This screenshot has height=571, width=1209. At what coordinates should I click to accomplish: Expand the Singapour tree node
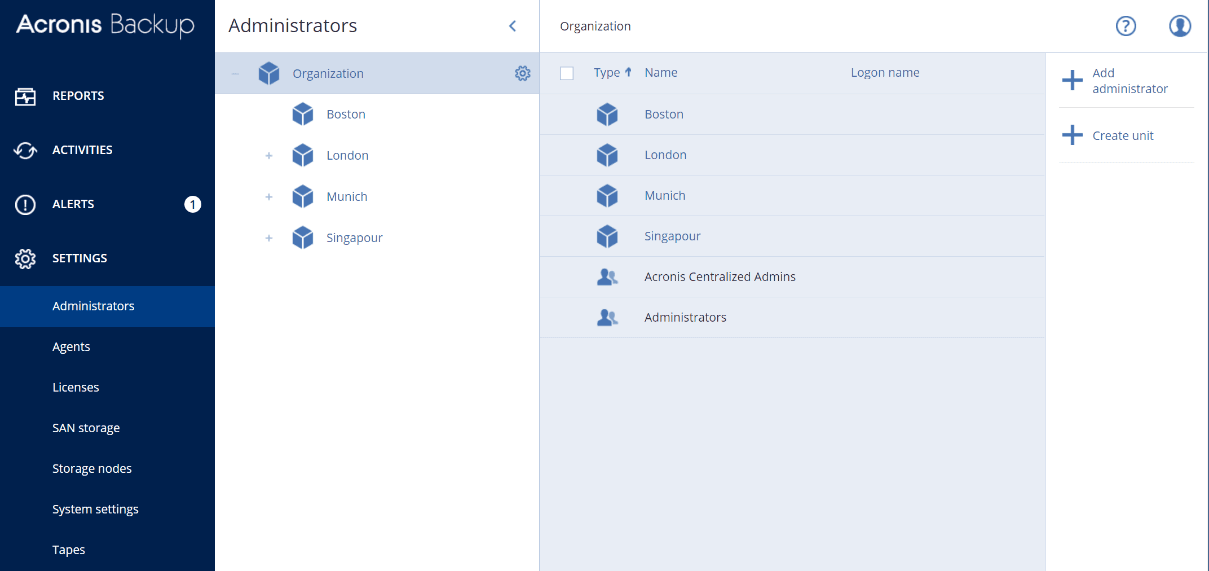tap(269, 237)
